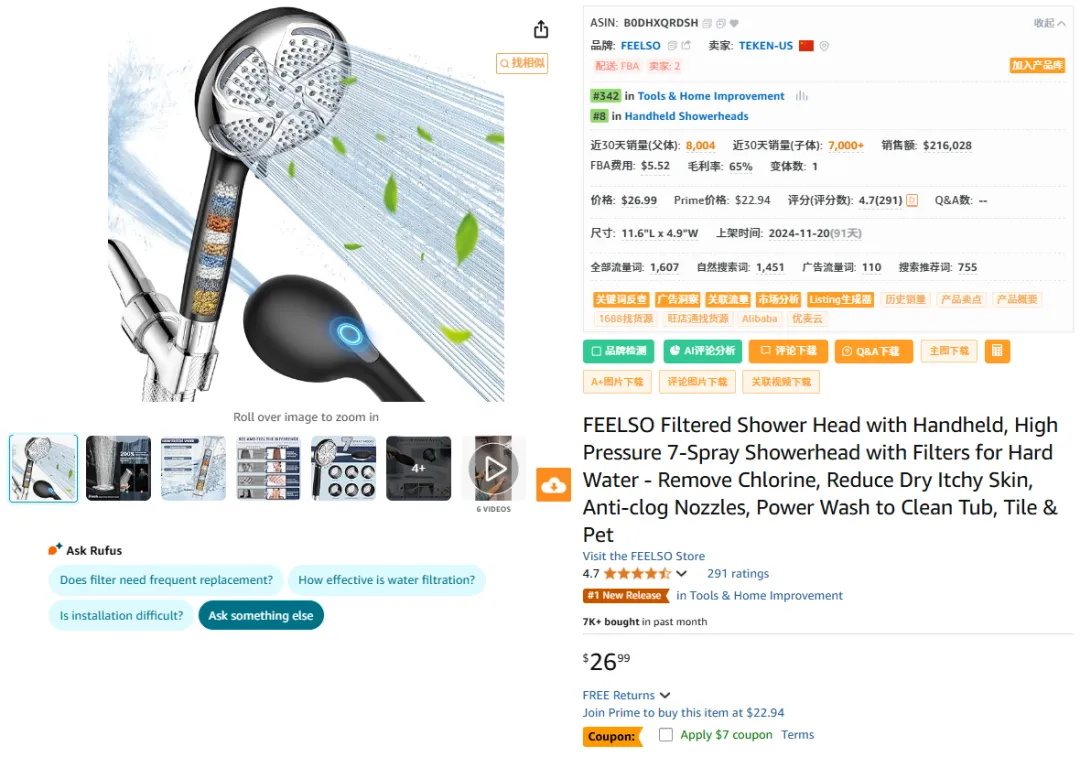Collapse the panel with 收起 chevron
The image size is (1080, 757).
point(1050,23)
